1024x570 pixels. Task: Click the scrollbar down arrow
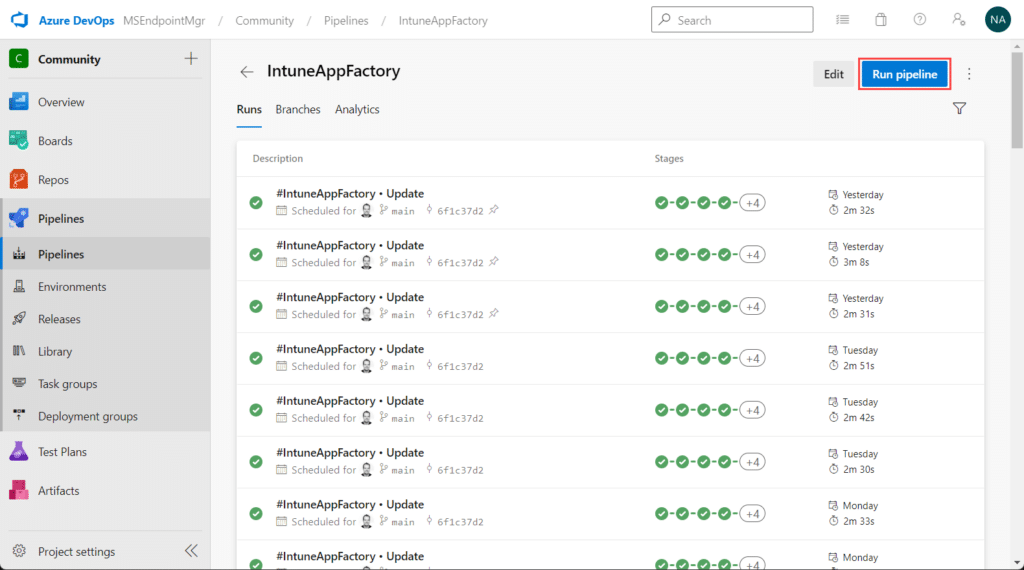[x=1017, y=563]
